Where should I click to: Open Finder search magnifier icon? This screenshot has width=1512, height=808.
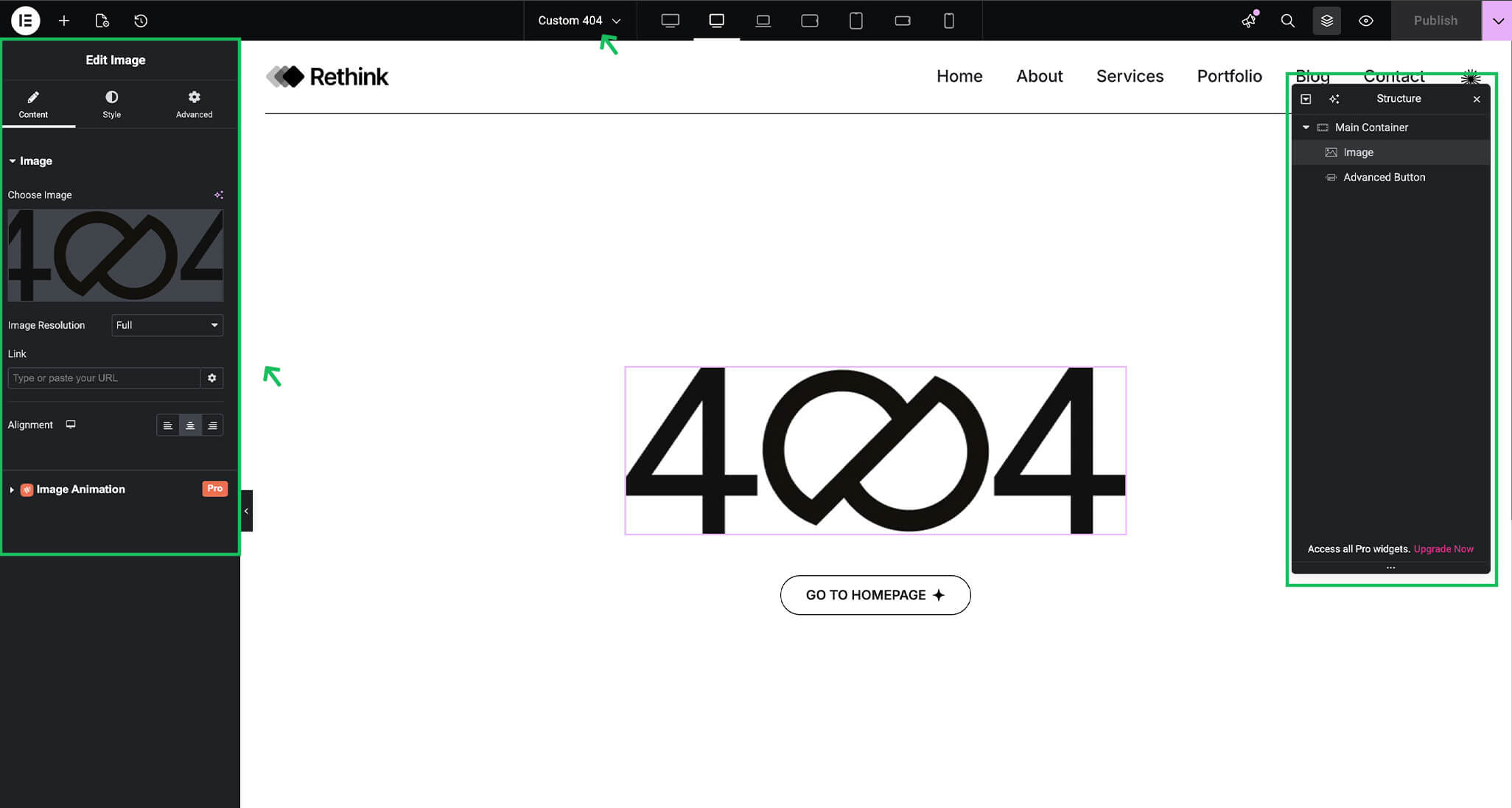pos(1287,21)
